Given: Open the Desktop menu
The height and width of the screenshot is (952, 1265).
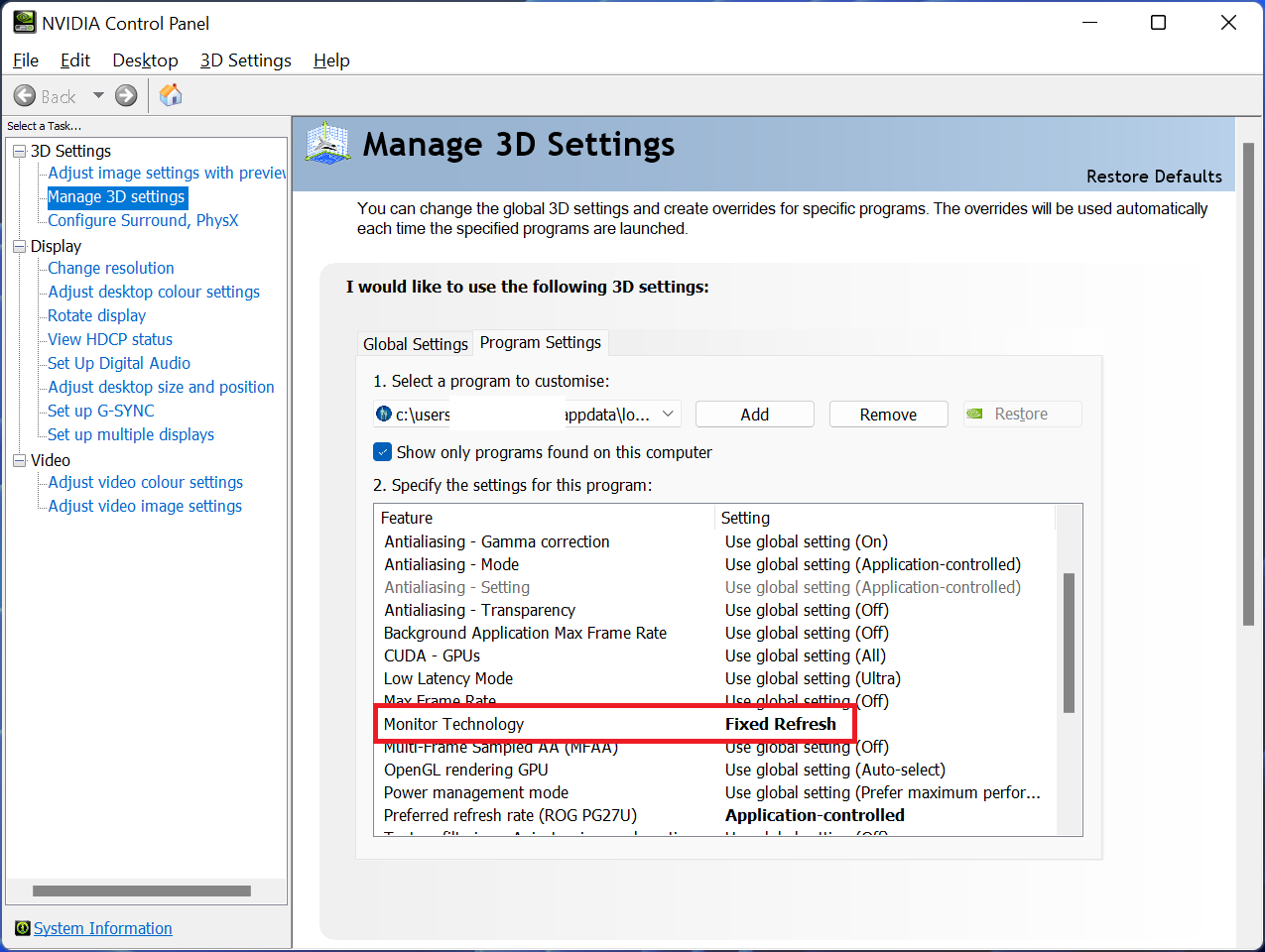Looking at the screenshot, I should tap(145, 60).
